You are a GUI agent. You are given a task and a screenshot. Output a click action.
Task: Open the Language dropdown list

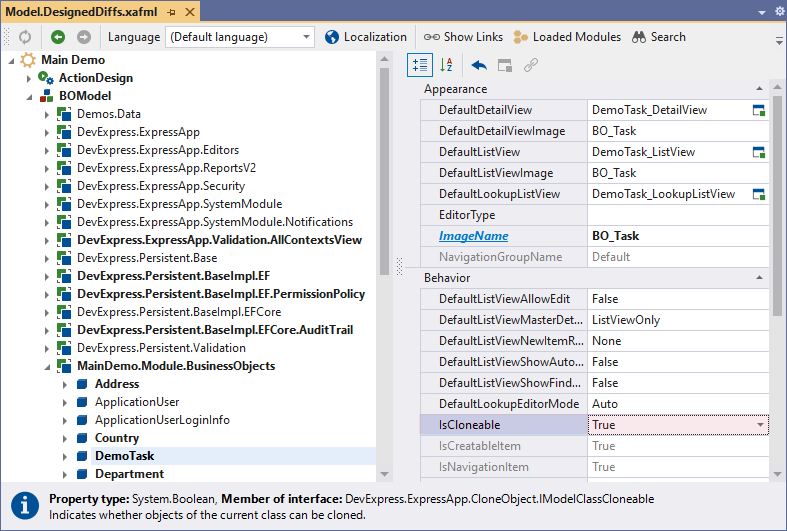click(307, 37)
